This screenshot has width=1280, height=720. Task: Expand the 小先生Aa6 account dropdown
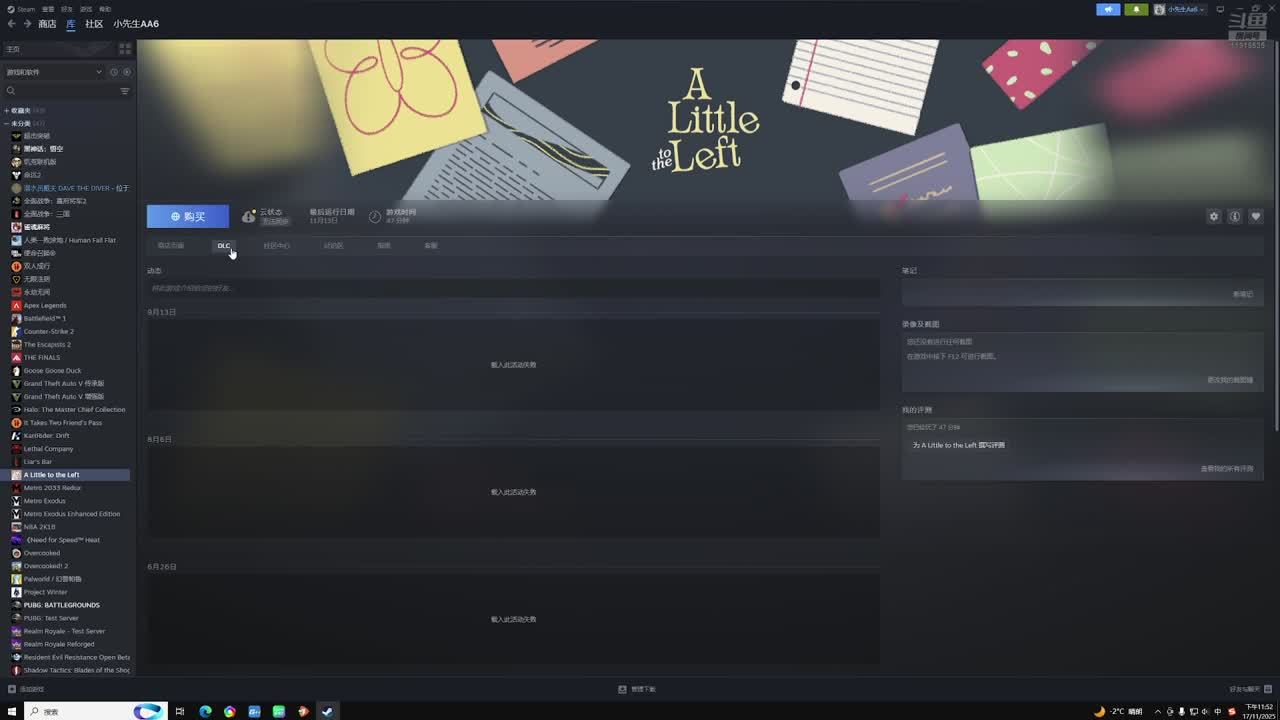[x=1180, y=9]
